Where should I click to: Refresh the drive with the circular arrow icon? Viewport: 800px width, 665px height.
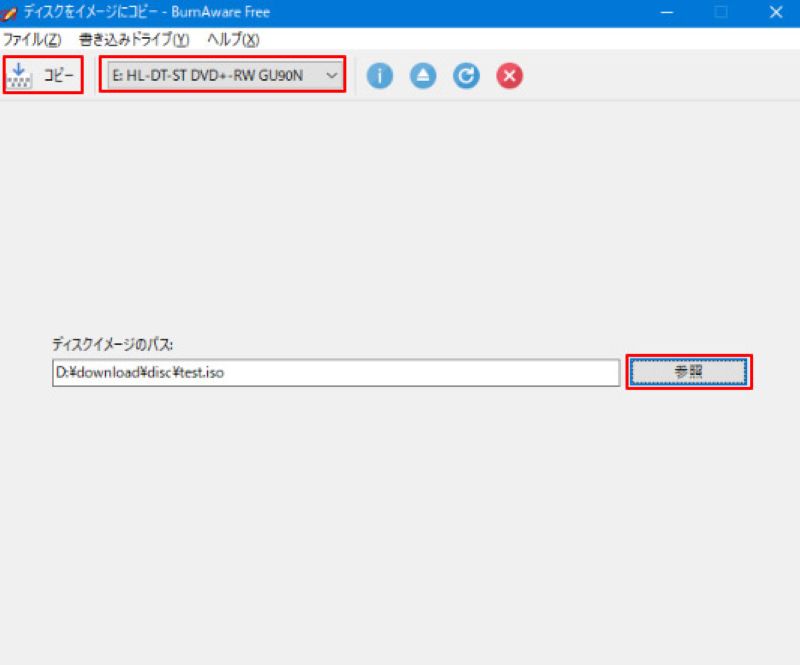[466, 75]
